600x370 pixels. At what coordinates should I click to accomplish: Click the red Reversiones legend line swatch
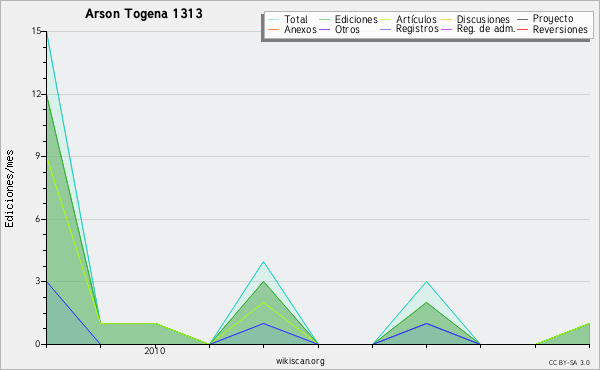click(x=522, y=29)
